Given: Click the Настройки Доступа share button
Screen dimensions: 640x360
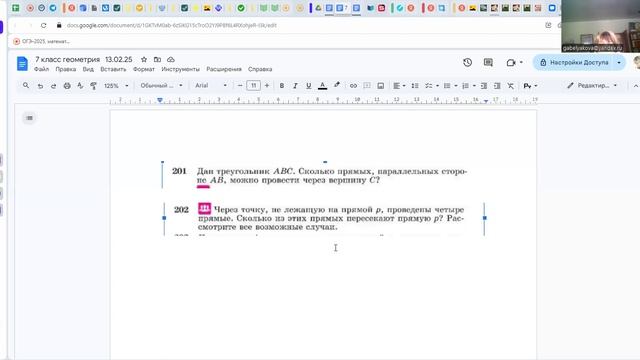Looking at the screenshot, I should point(574,62).
